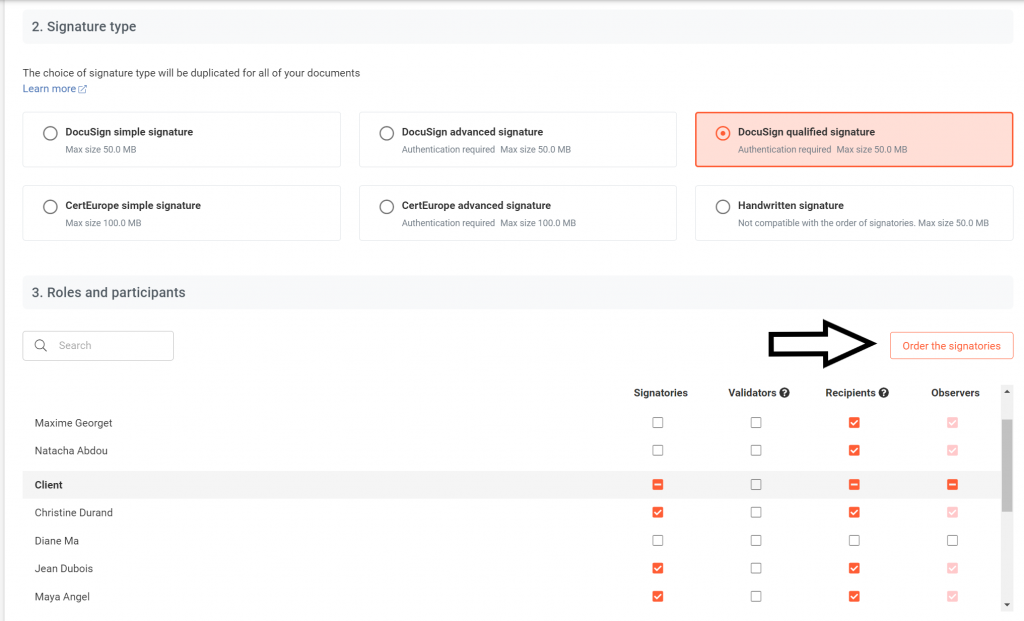Toggle Client group Signatories checkbox

point(657,485)
